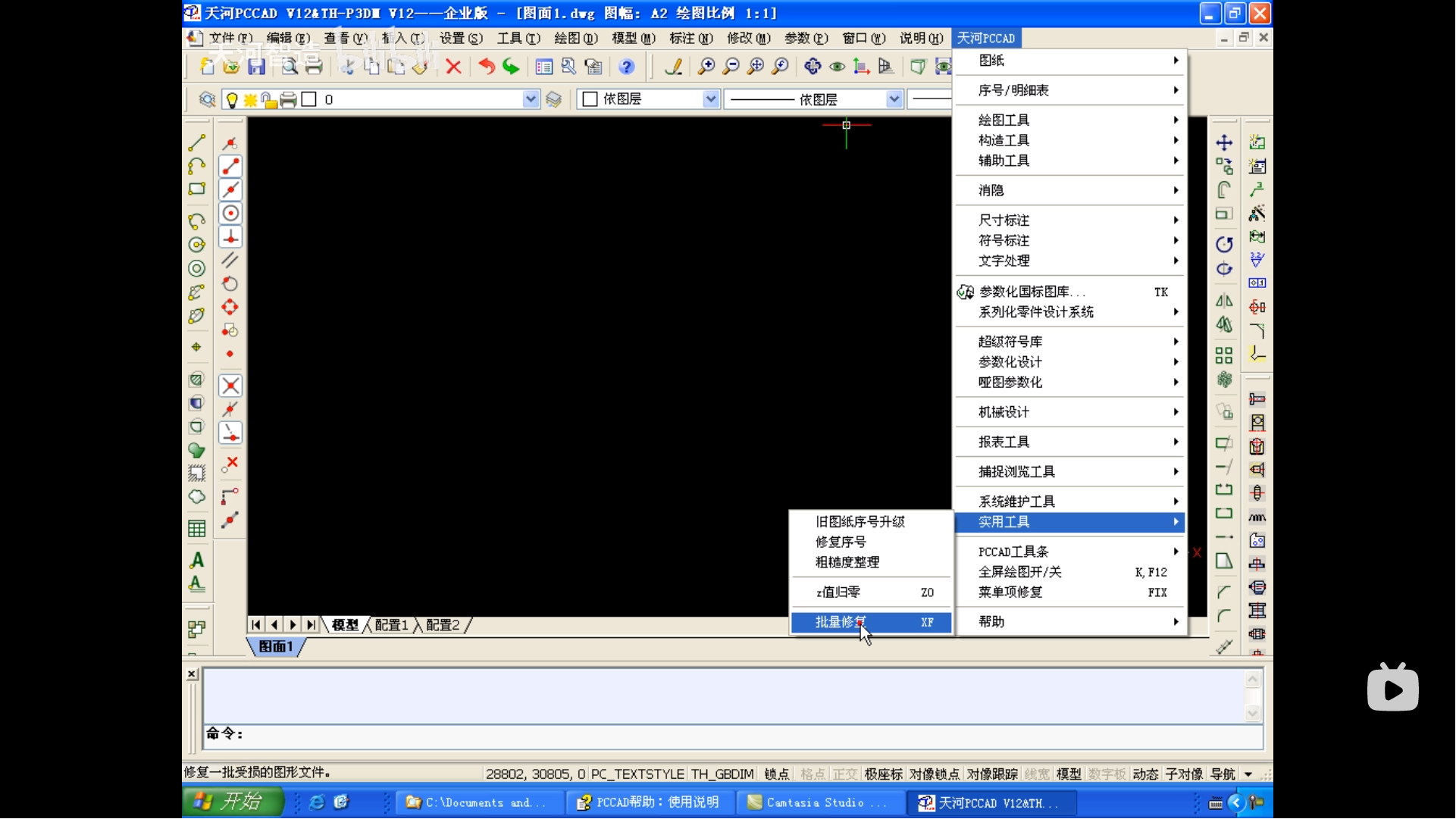Click the Array tool four-squares icon
This screenshot has height=819, width=1456.
point(1224,355)
